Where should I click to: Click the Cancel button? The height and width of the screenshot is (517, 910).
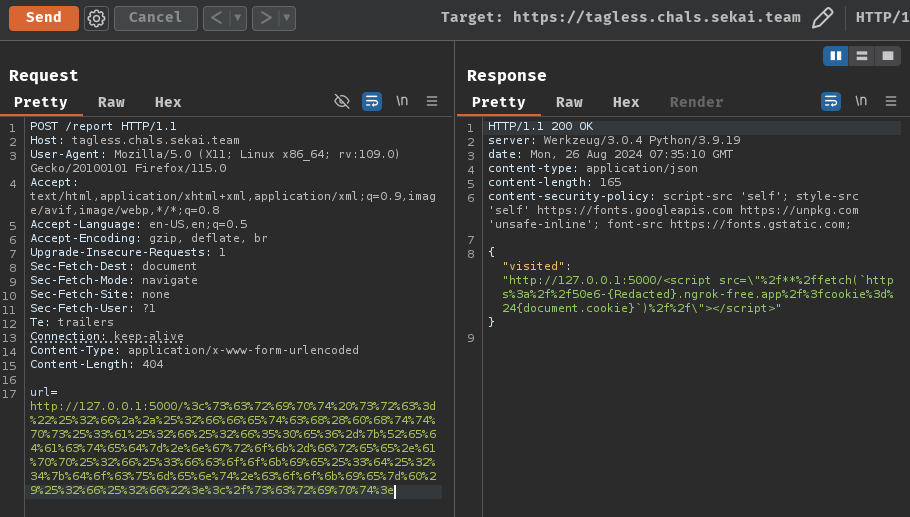pos(156,18)
